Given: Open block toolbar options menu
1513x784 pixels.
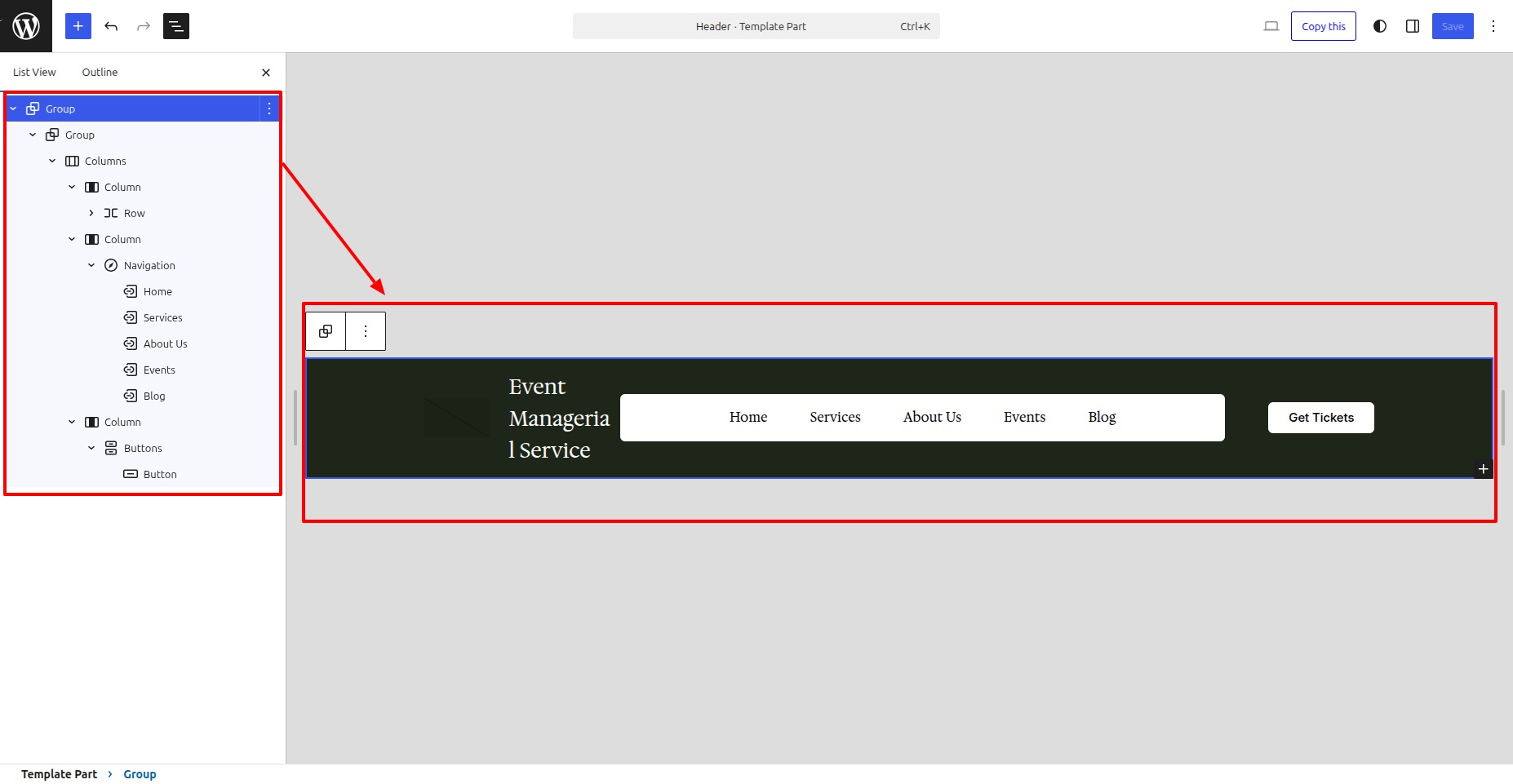Looking at the screenshot, I should click(x=366, y=331).
